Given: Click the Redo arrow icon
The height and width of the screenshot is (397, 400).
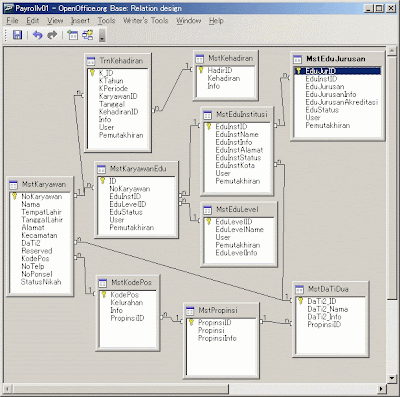Looking at the screenshot, I should click(x=52, y=35).
